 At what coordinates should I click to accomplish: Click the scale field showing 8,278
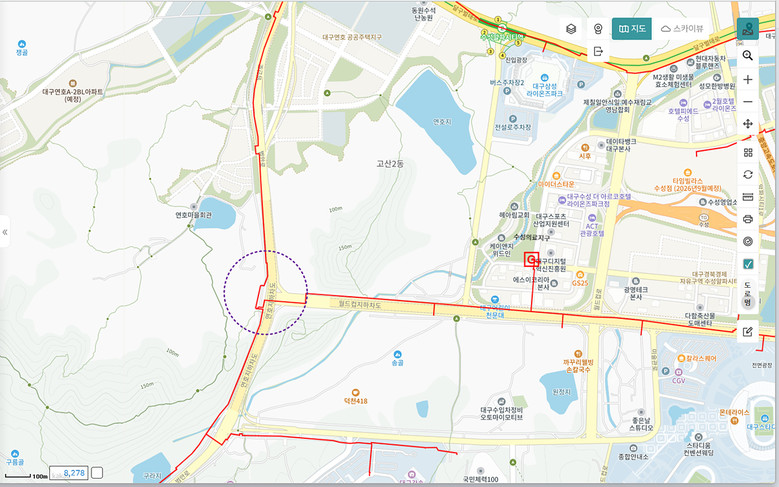[x=73, y=472]
